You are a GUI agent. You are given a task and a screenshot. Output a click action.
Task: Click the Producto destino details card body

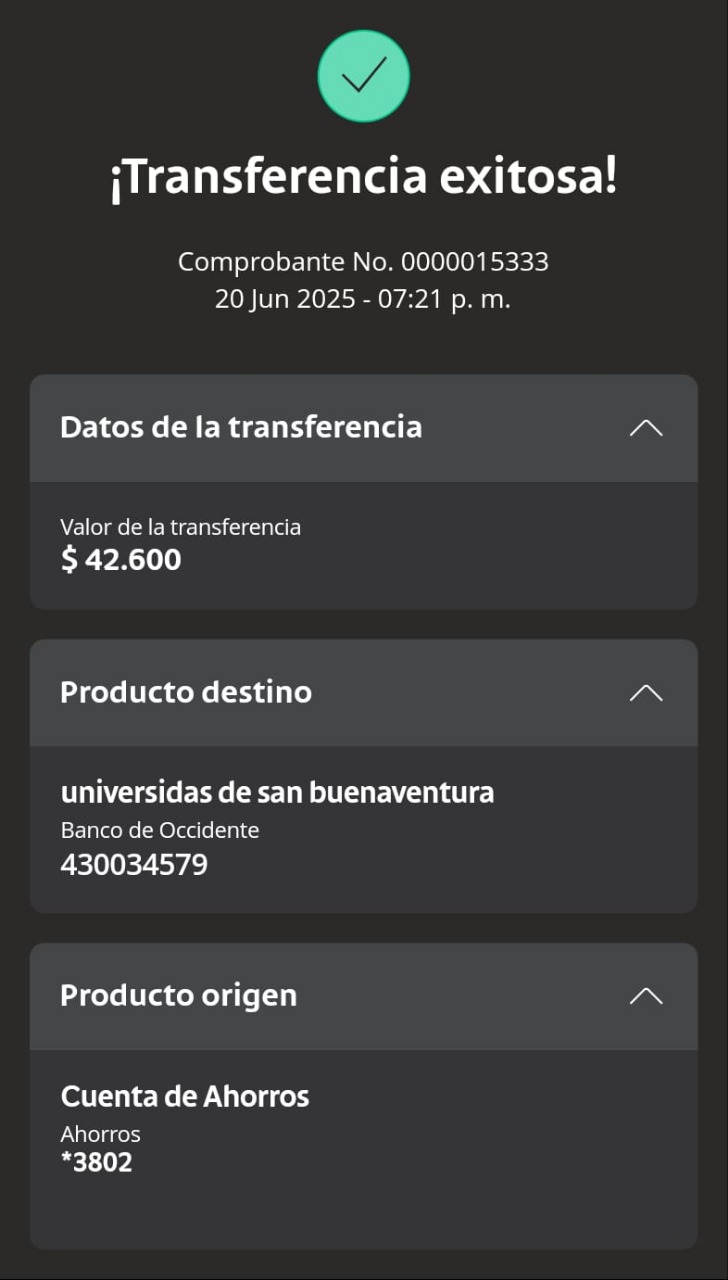[364, 830]
